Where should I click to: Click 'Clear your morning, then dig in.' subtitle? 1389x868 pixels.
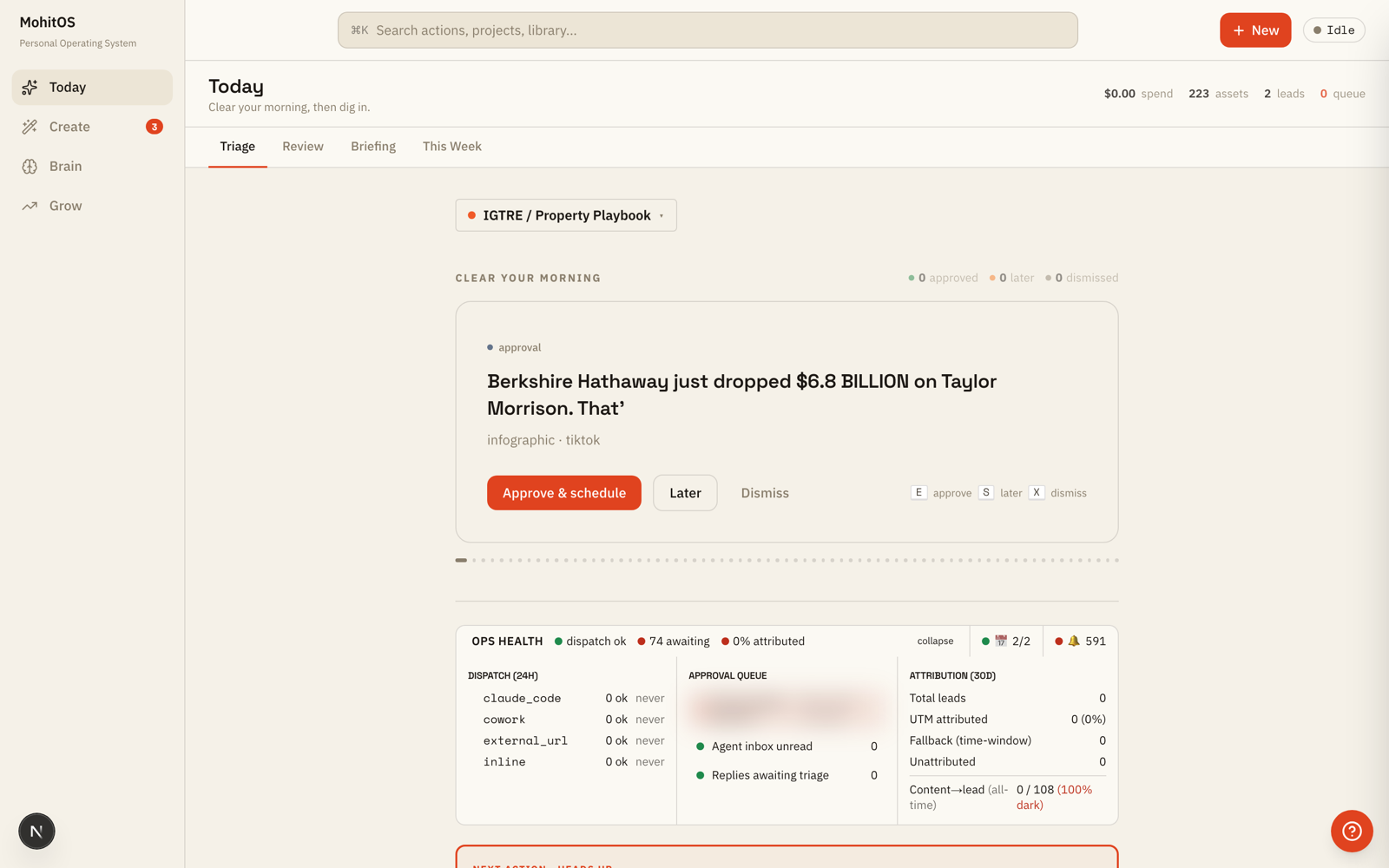point(289,108)
